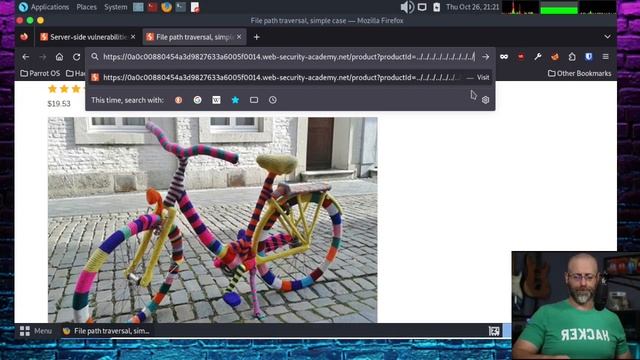Screen dimensions: 640x360
Task: Click the URL address bar field
Action: [x=289, y=57]
